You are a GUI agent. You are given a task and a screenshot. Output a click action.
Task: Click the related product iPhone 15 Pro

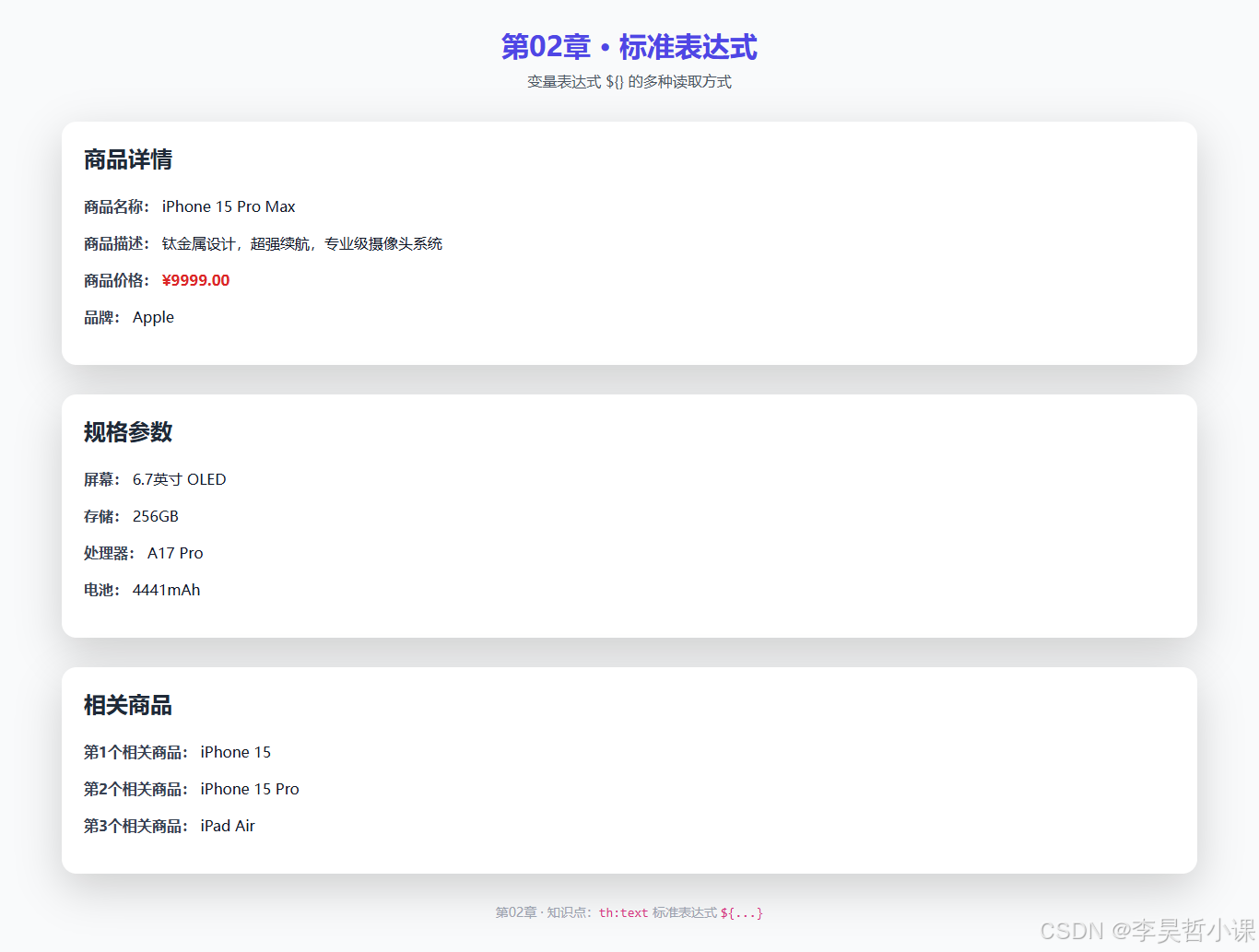tap(250, 789)
